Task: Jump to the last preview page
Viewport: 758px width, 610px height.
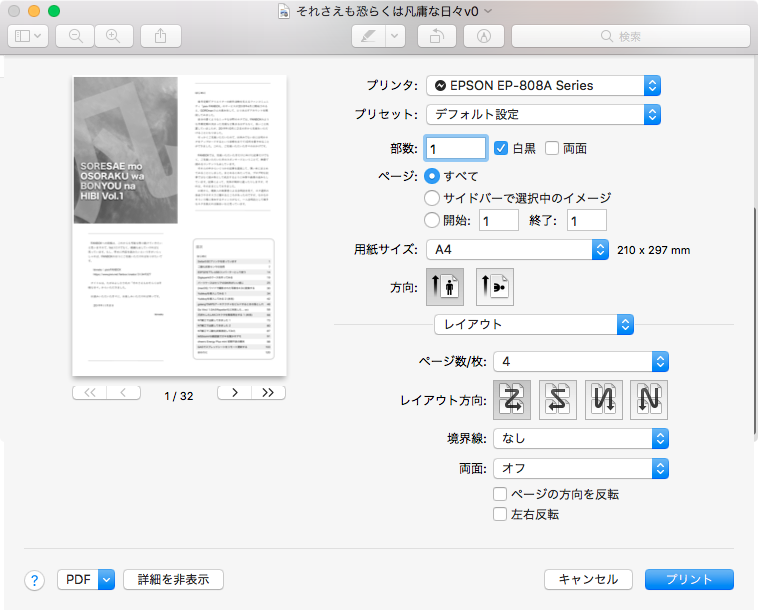Action: pos(268,392)
